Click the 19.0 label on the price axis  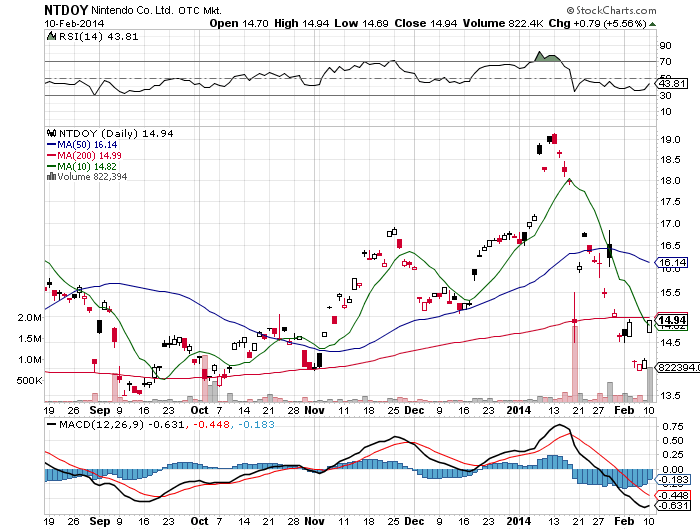pos(670,140)
